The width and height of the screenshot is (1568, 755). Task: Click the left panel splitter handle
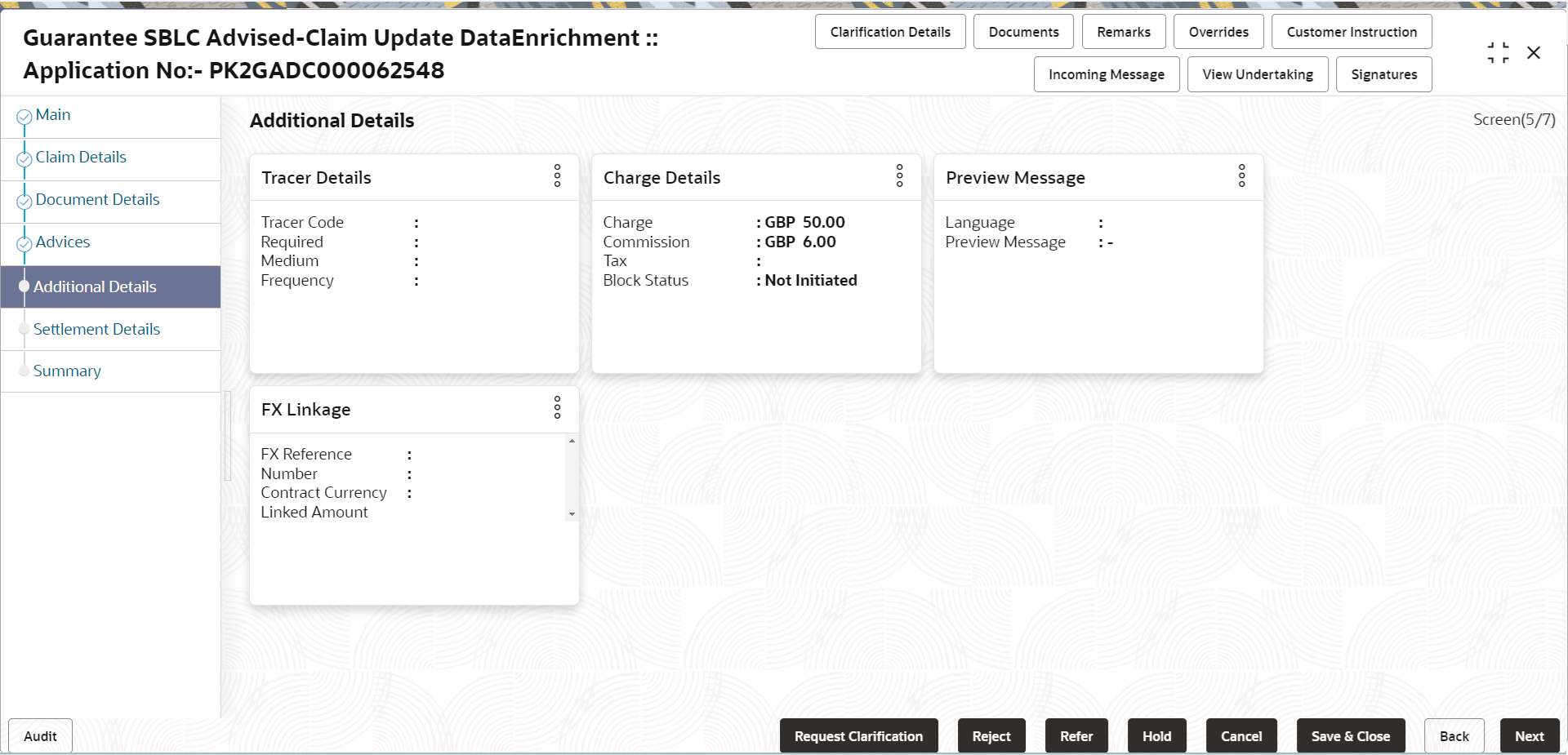tap(228, 436)
